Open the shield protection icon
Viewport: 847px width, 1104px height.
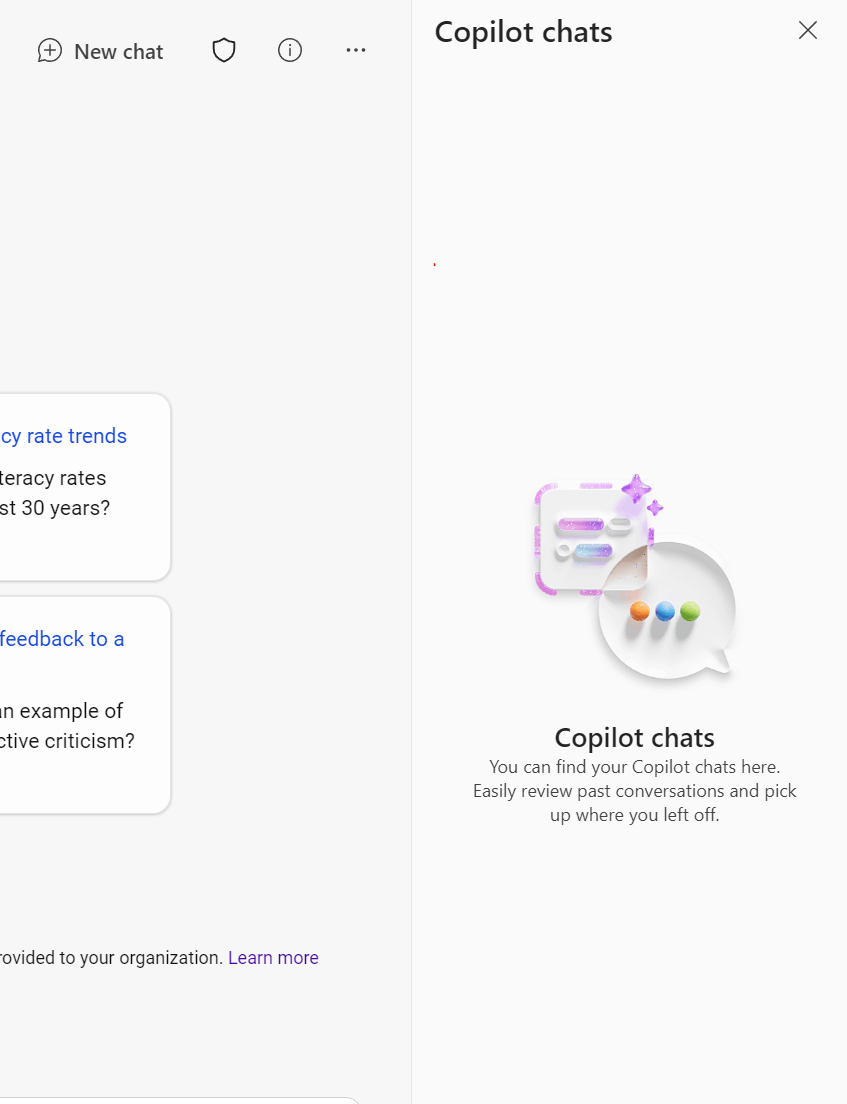(x=224, y=51)
